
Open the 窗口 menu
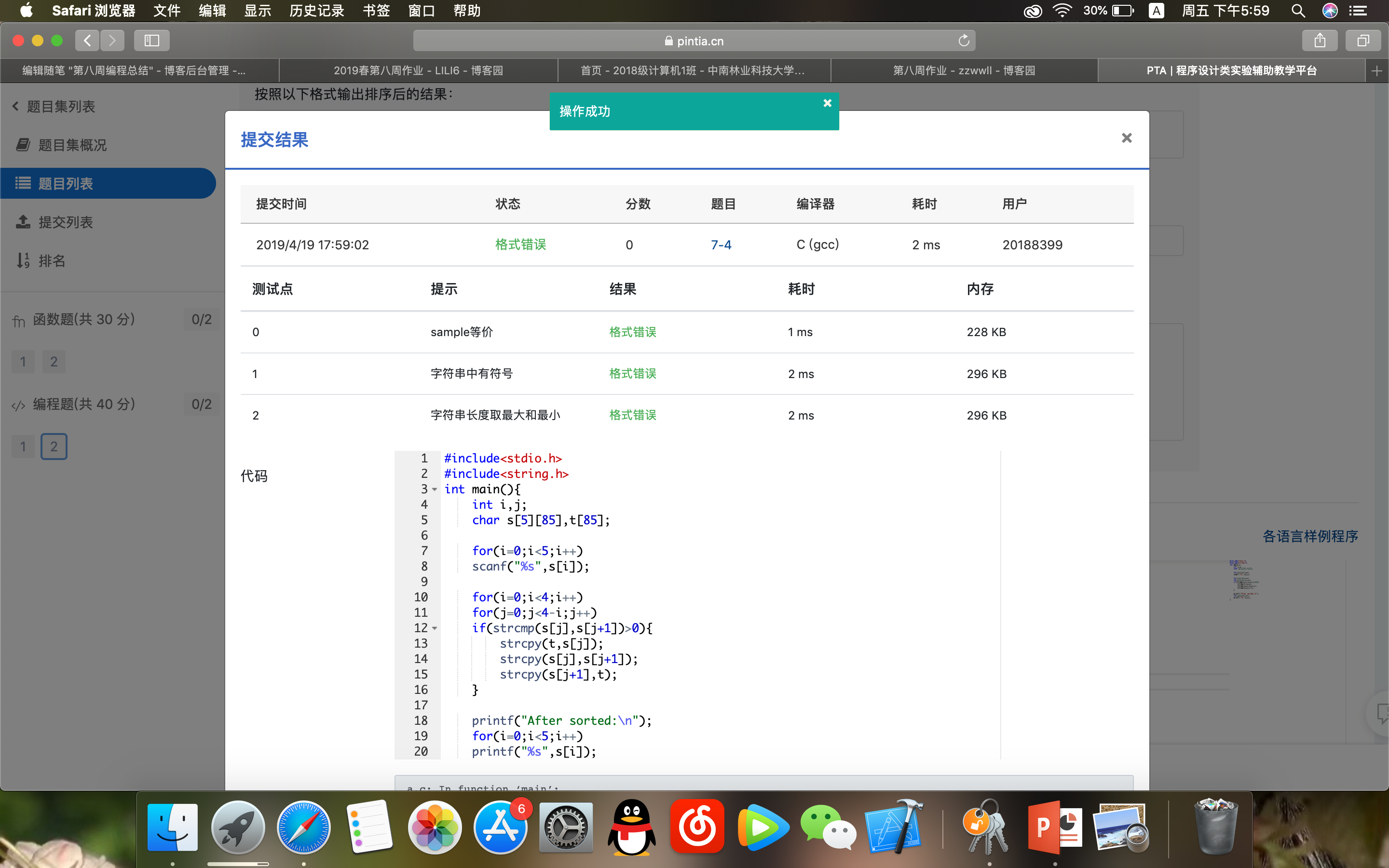(422, 10)
